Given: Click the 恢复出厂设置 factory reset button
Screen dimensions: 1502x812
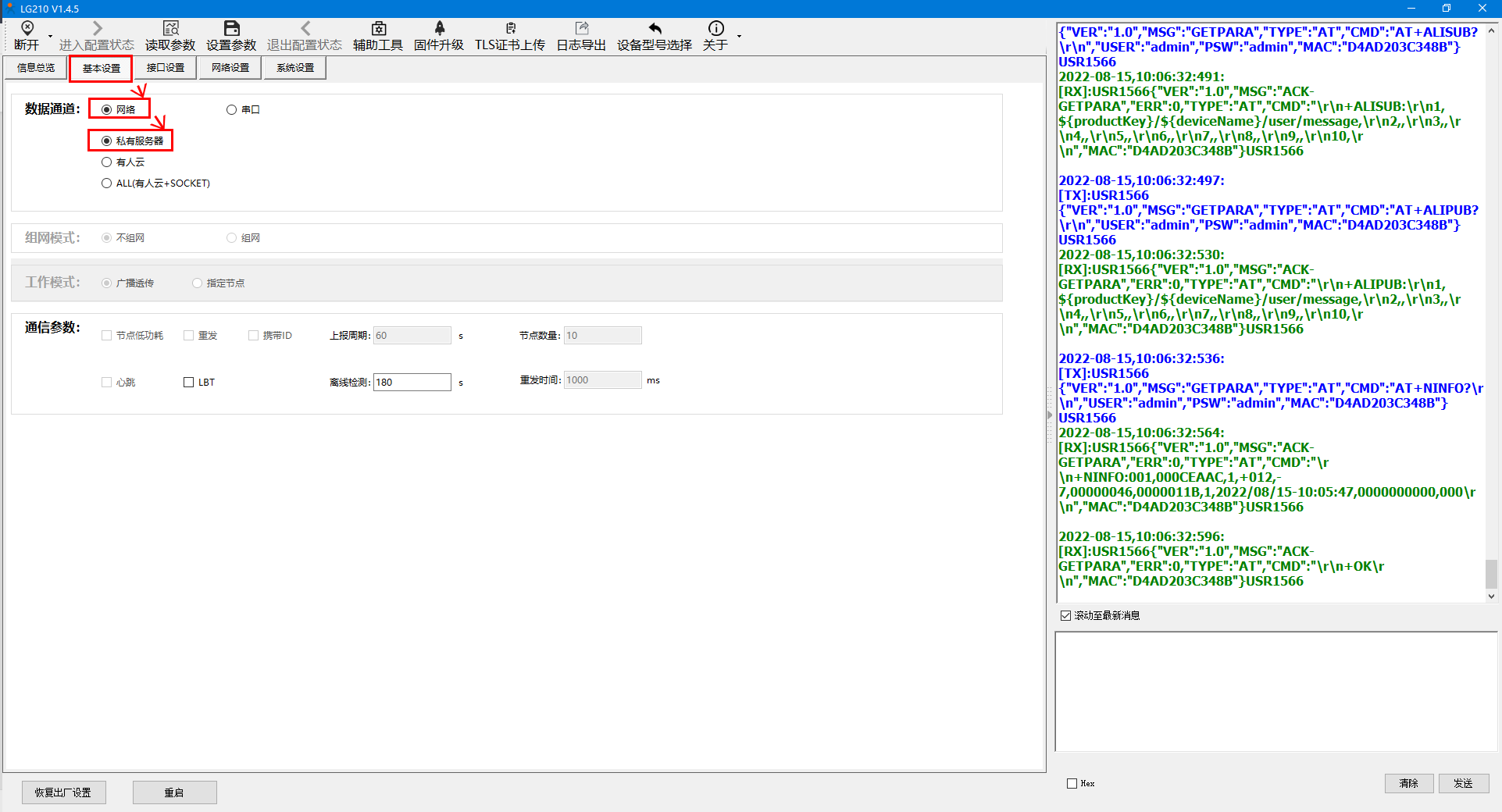Looking at the screenshot, I should coord(63,792).
